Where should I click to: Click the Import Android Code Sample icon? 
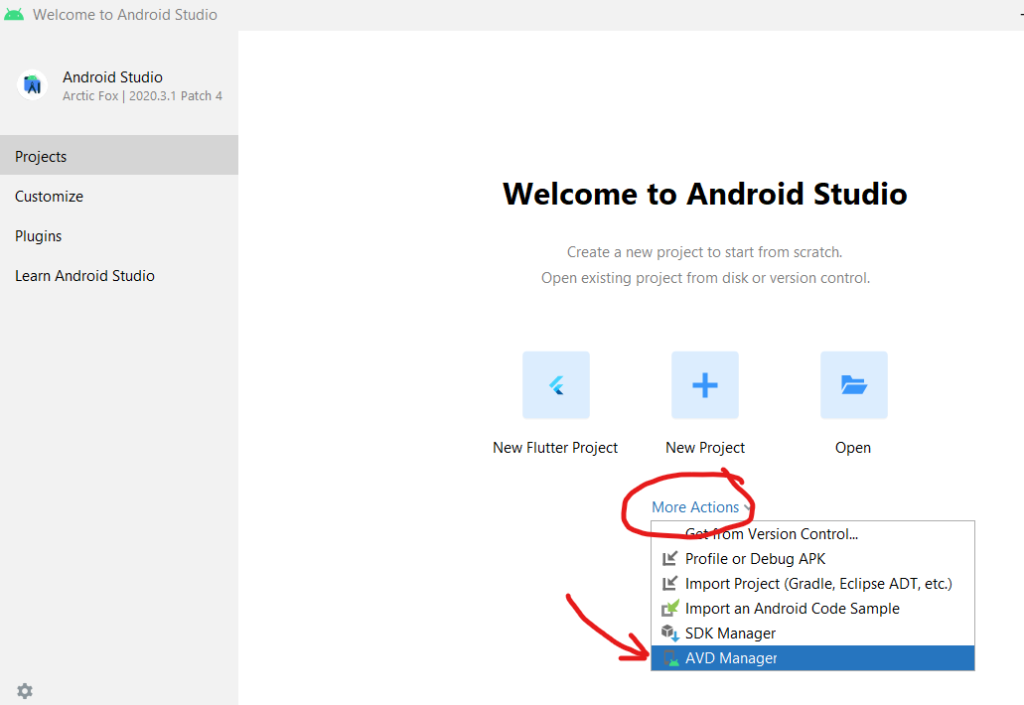669,608
